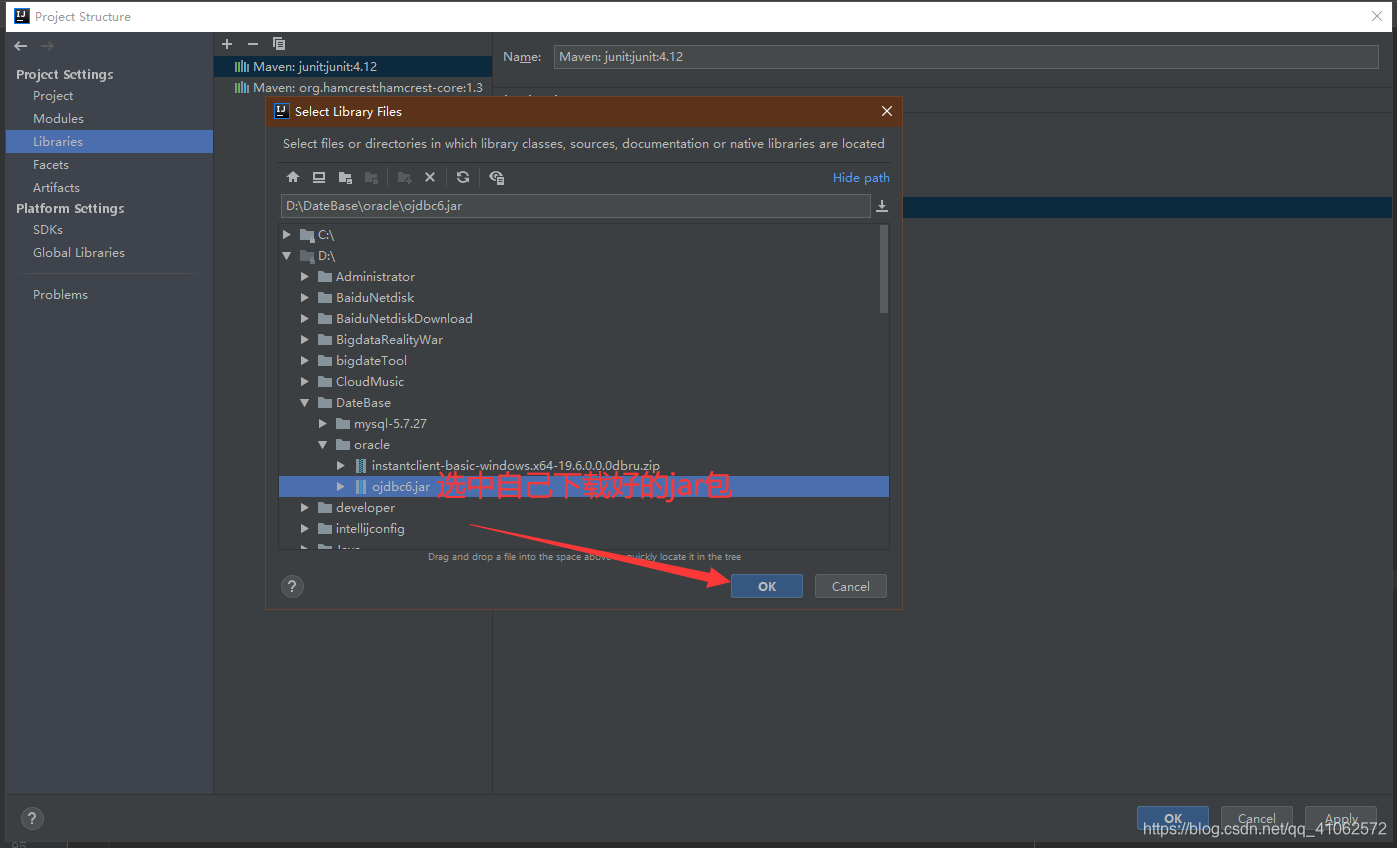Click OK in Select Library Files dialog
This screenshot has height=848, width=1397.
(767, 586)
